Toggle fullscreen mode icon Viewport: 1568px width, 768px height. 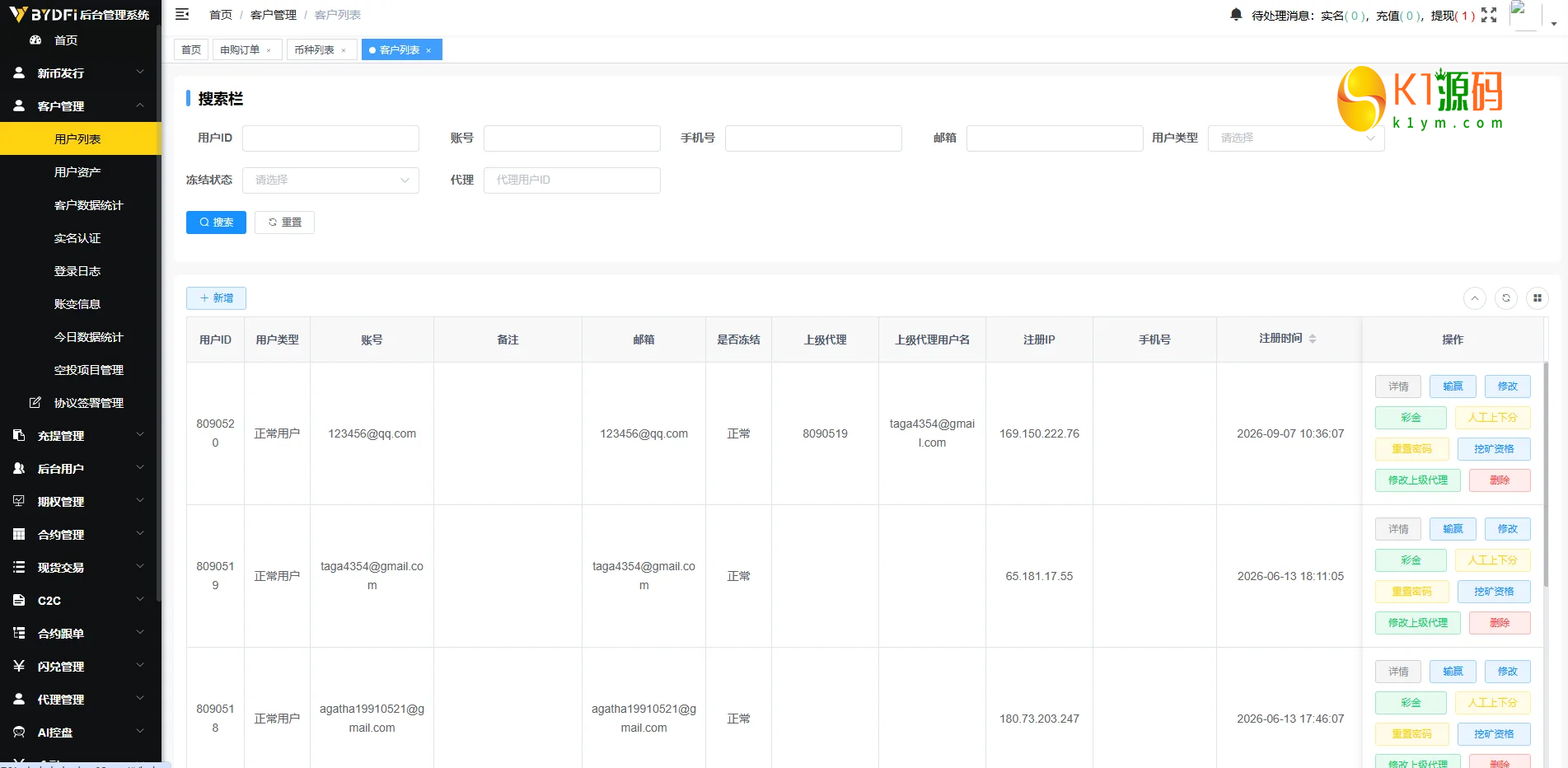click(x=1489, y=15)
